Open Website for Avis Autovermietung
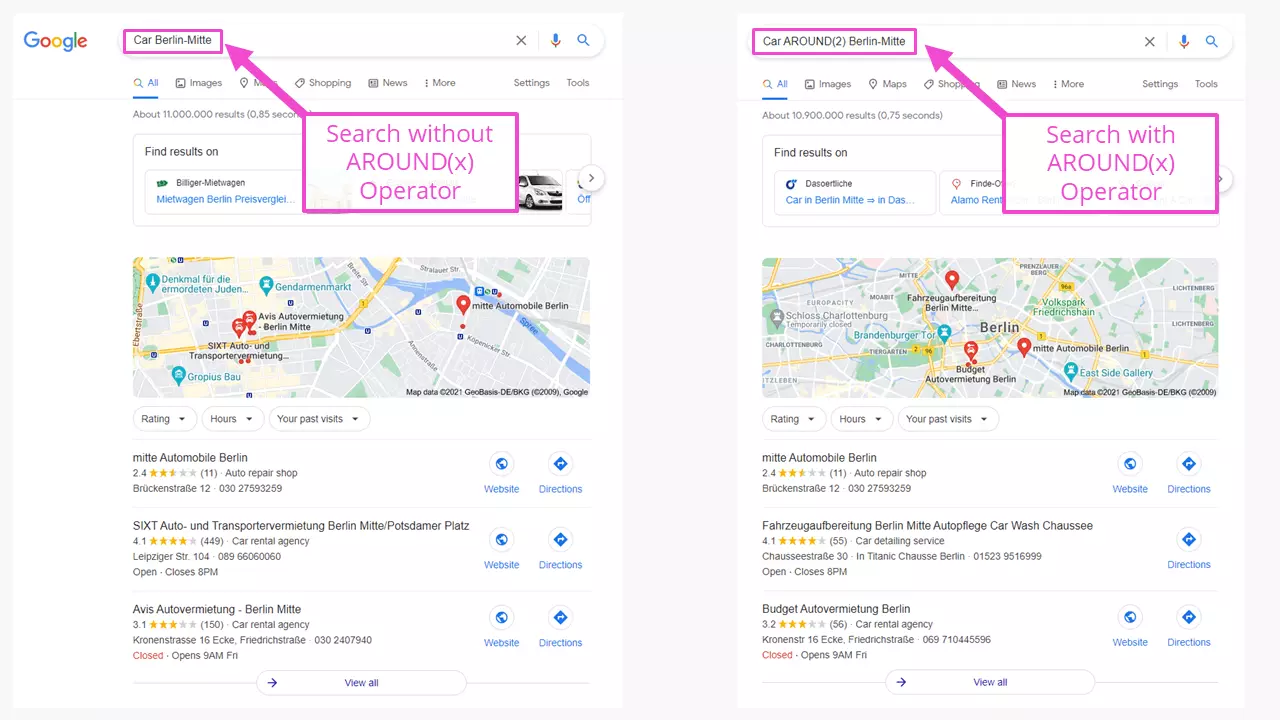This screenshot has height=720, width=1280. [x=502, y=626]
